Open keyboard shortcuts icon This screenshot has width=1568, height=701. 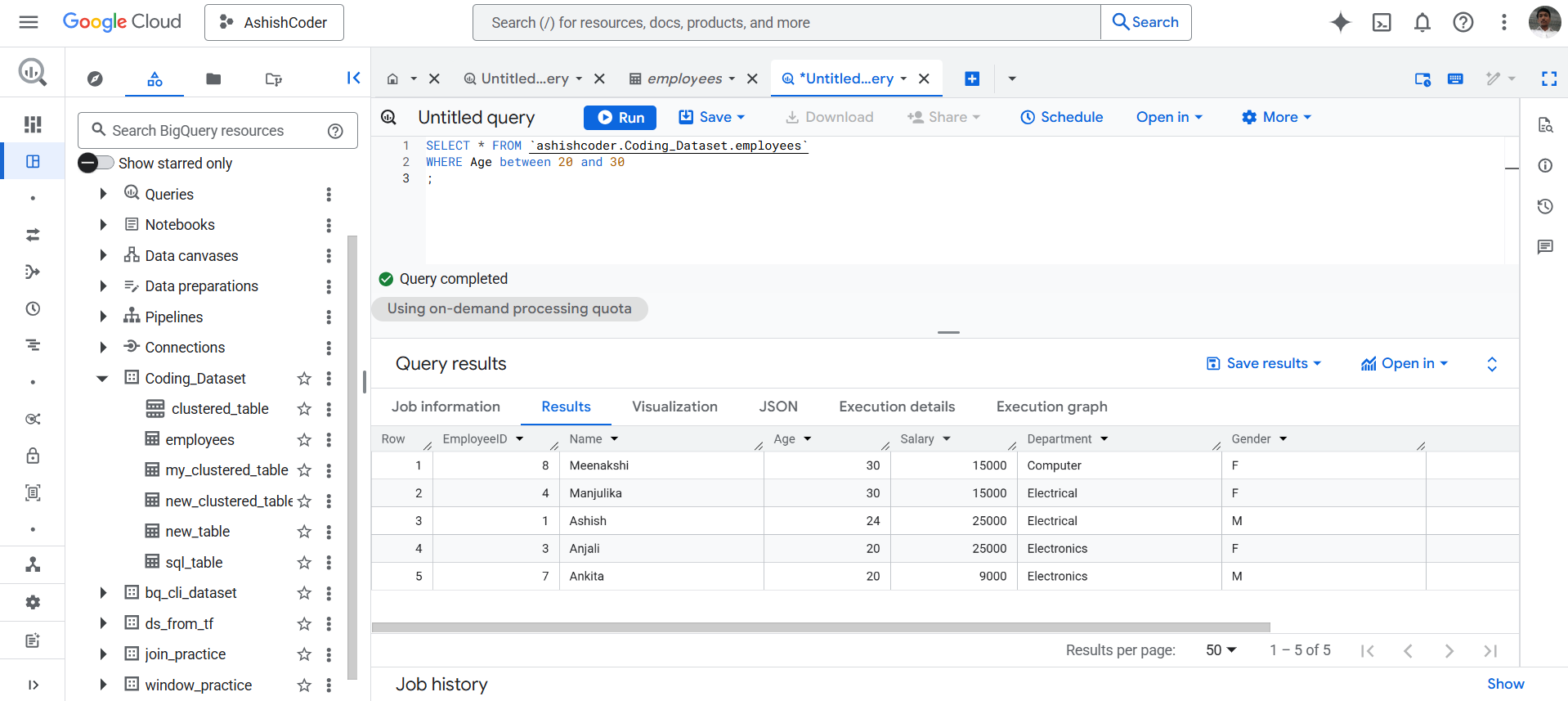point(1455,79)
